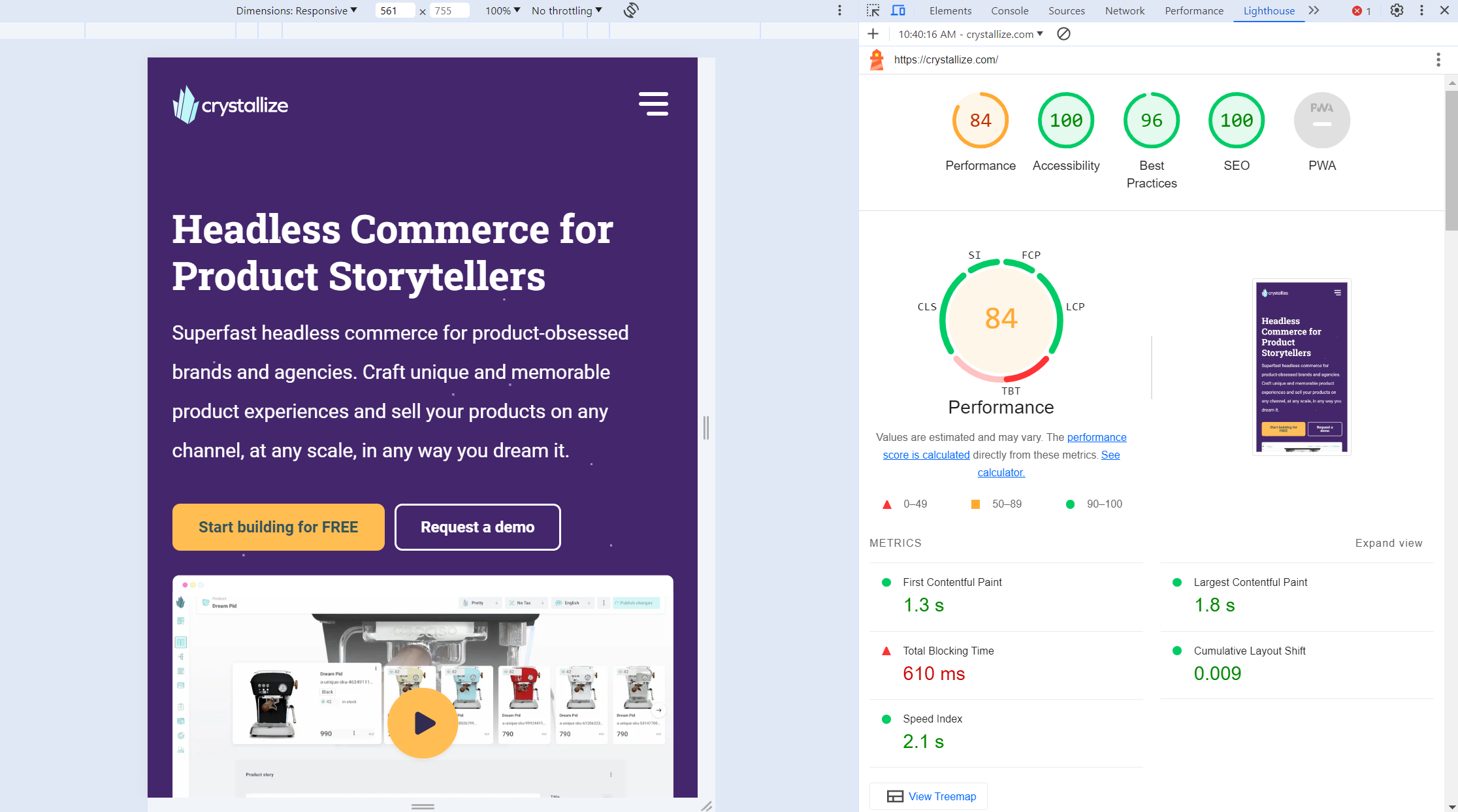Click the viewport right resize handle
The height and width of the screenshot is (812, 1458).
coord(706,428)
